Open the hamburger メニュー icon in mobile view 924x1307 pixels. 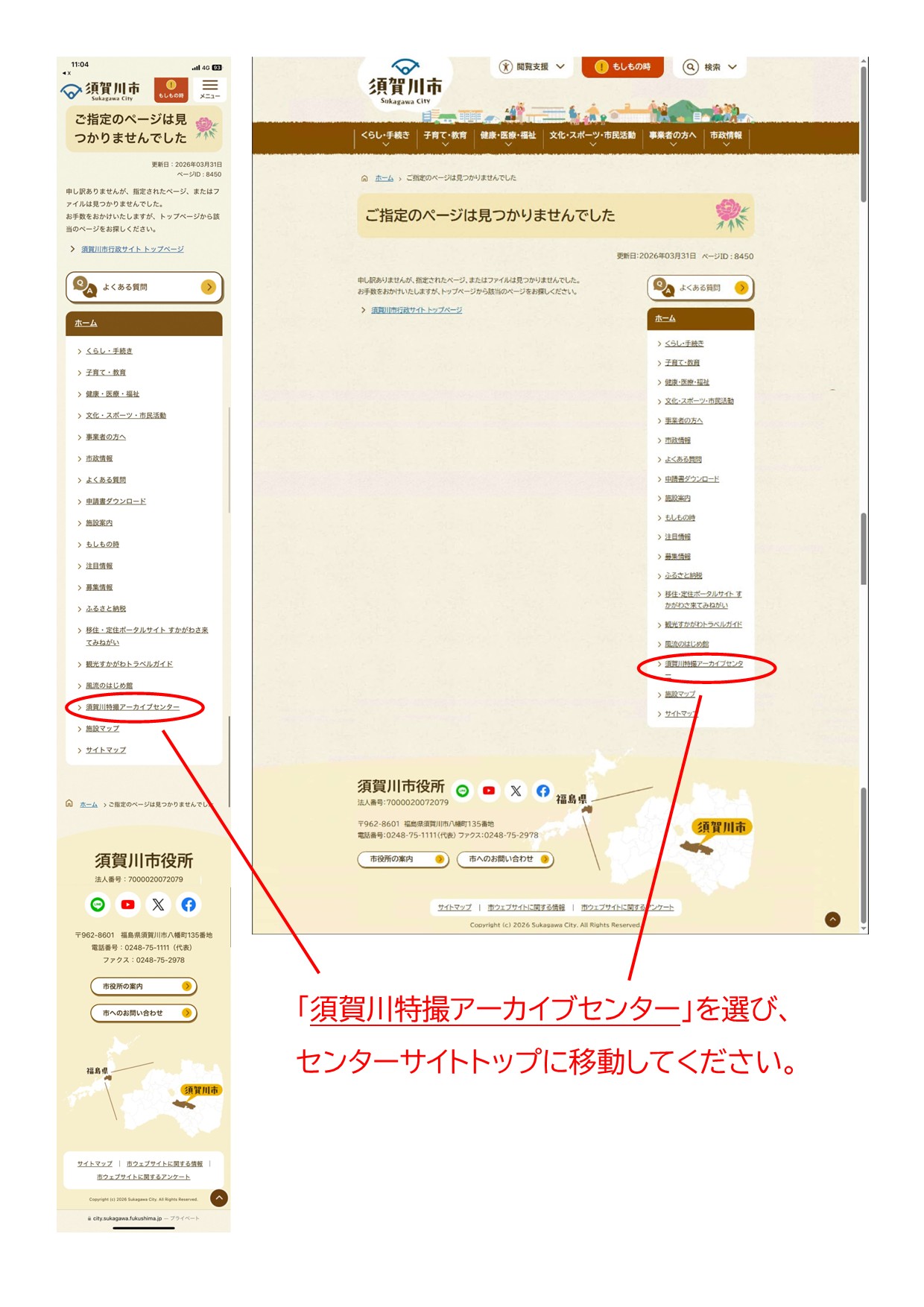(x=209, y=89)
